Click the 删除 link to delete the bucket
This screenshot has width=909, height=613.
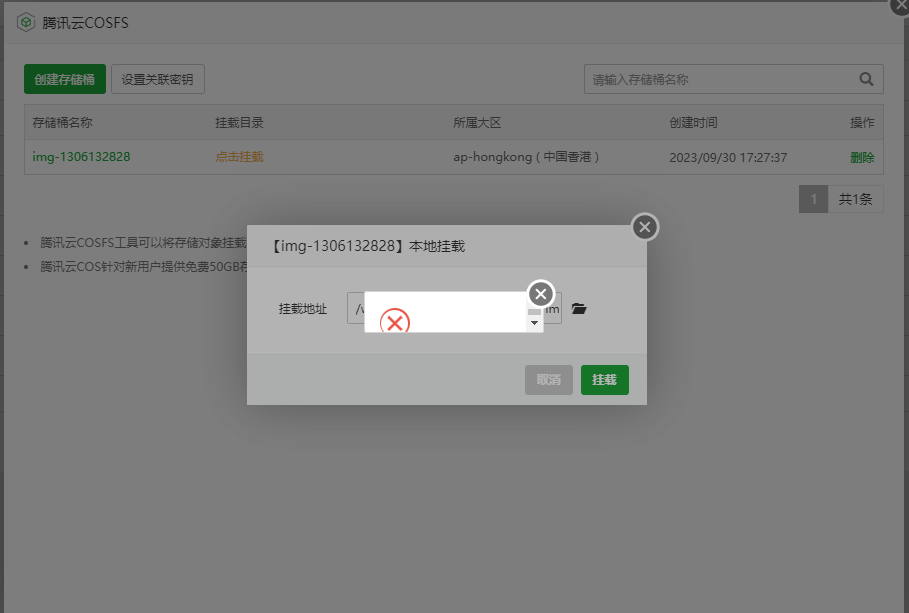861,157
